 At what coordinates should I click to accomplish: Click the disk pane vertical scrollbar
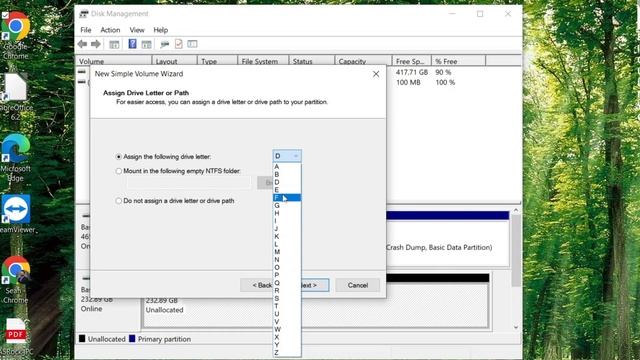516,251
